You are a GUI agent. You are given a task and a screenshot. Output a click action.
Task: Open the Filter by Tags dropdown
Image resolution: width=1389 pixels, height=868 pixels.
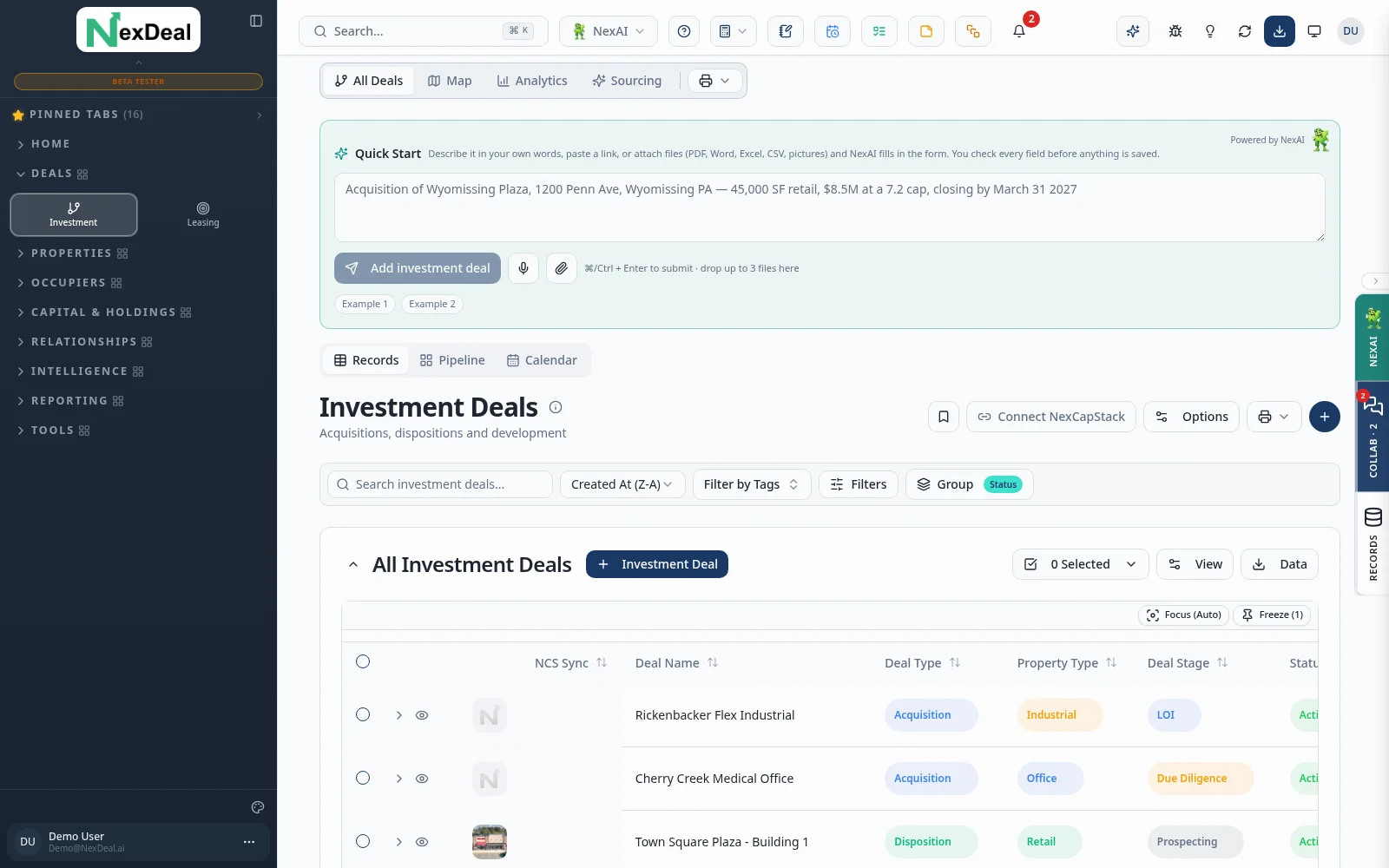tap(752, 484)
